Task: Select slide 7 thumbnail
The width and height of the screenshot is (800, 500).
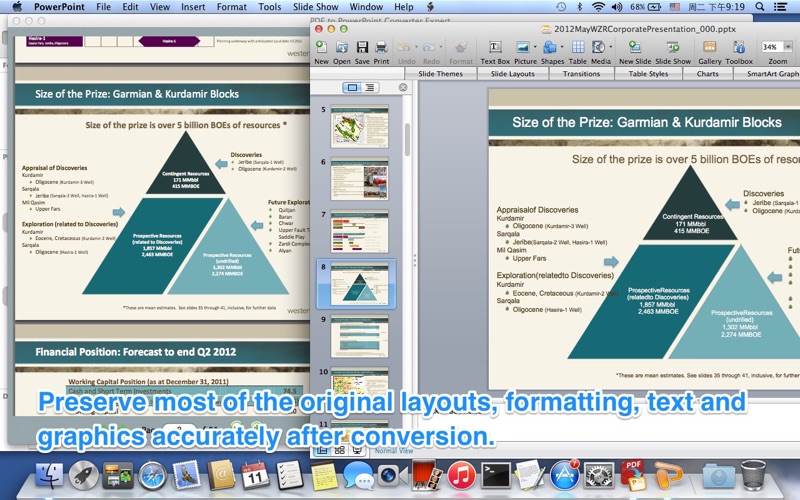Action: click(x=359, y=231)
